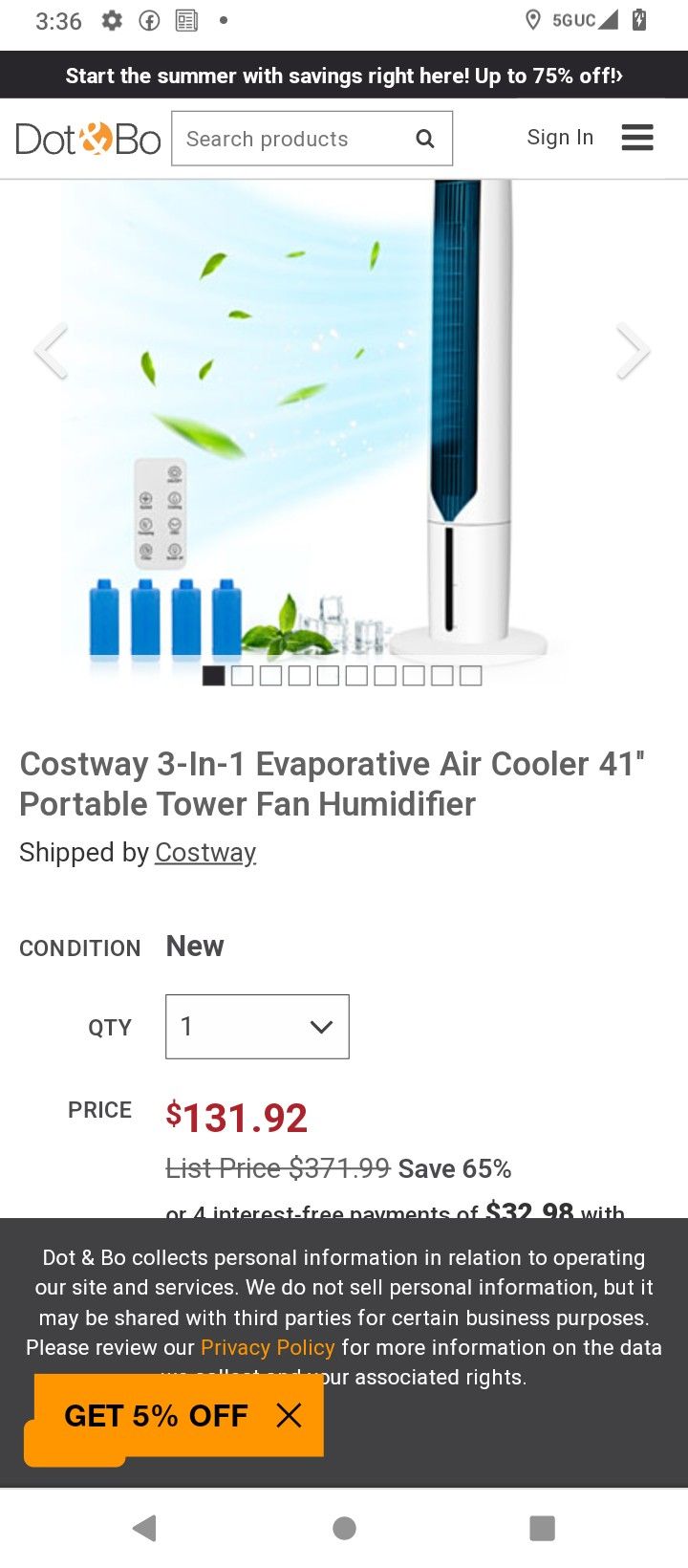The width and height of the screenshot is (688, 1568).
Task: Open the QTY quantity dropdown
Action: click(x=257, y=1027)
